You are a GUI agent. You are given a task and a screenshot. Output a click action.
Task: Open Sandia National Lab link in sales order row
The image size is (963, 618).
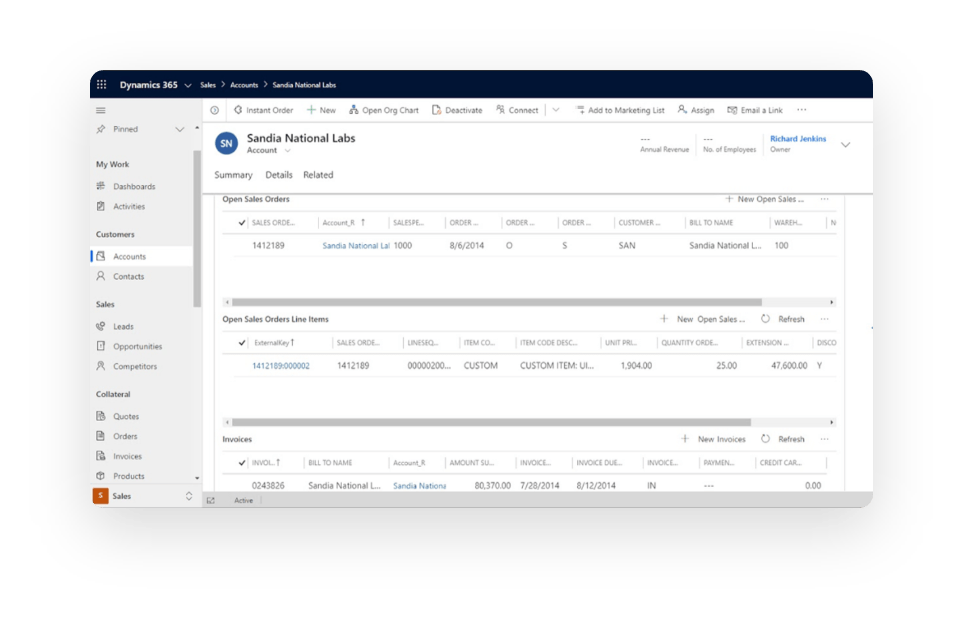pyautogui.click(x=356, y=246)
